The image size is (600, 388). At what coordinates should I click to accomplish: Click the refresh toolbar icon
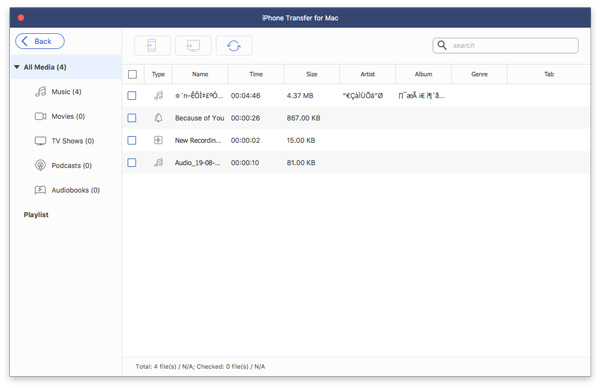[x=234, y=46]
